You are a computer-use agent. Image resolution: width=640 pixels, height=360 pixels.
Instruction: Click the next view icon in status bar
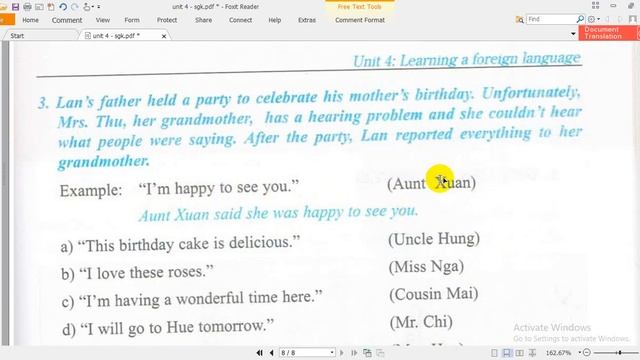tap(380, 353)
